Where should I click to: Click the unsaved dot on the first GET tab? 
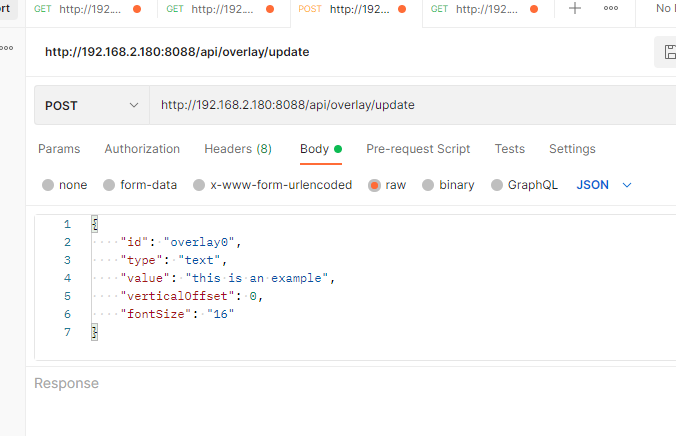pos(137,10)
